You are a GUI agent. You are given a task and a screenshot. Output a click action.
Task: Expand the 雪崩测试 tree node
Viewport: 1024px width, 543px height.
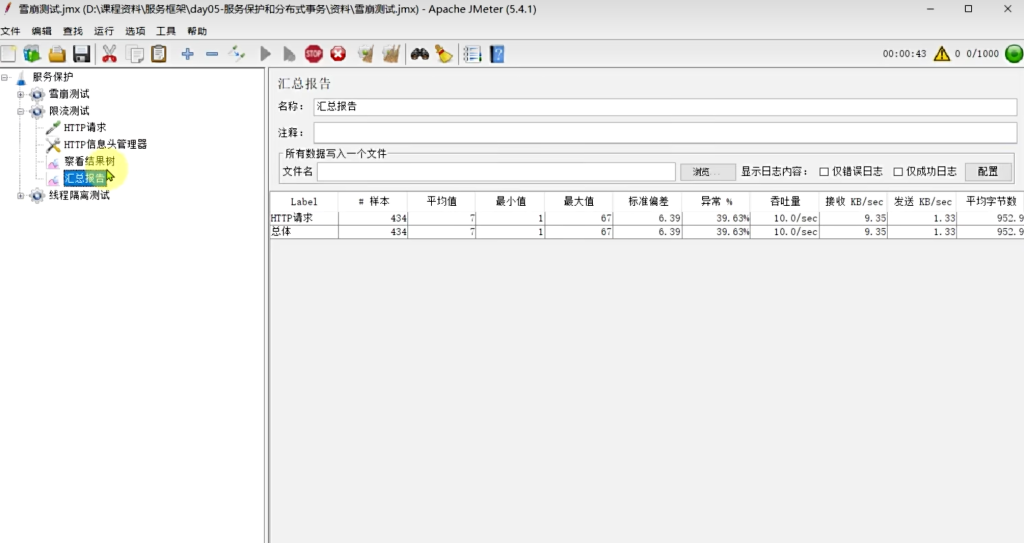pos(20,94)
